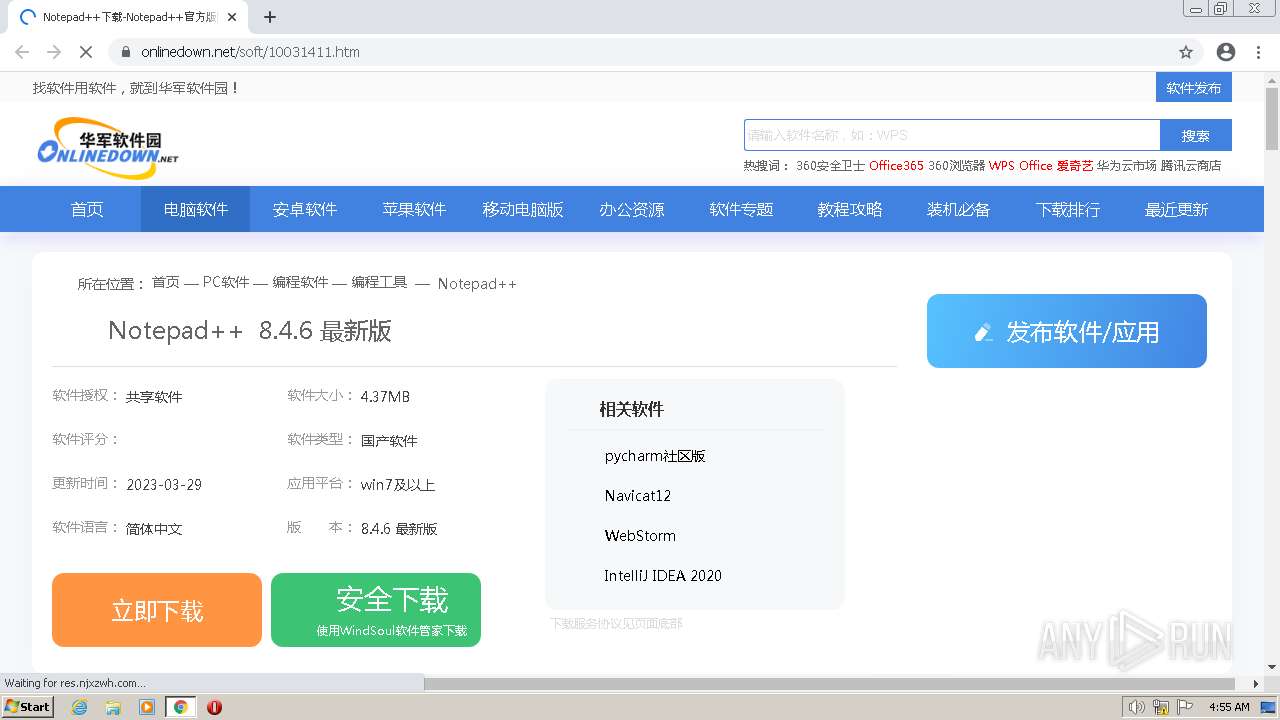Click breadcrumb link 编程软件
The width and height of the screenshot is (1280, 720).
point(300,283)
